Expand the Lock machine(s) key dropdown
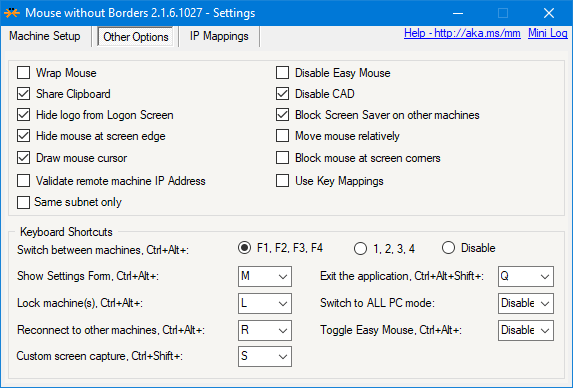 pos(265,303)
